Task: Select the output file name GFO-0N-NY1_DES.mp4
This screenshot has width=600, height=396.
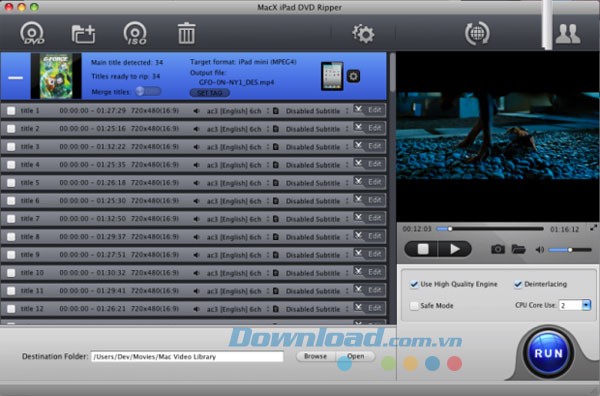Action: 236,82
